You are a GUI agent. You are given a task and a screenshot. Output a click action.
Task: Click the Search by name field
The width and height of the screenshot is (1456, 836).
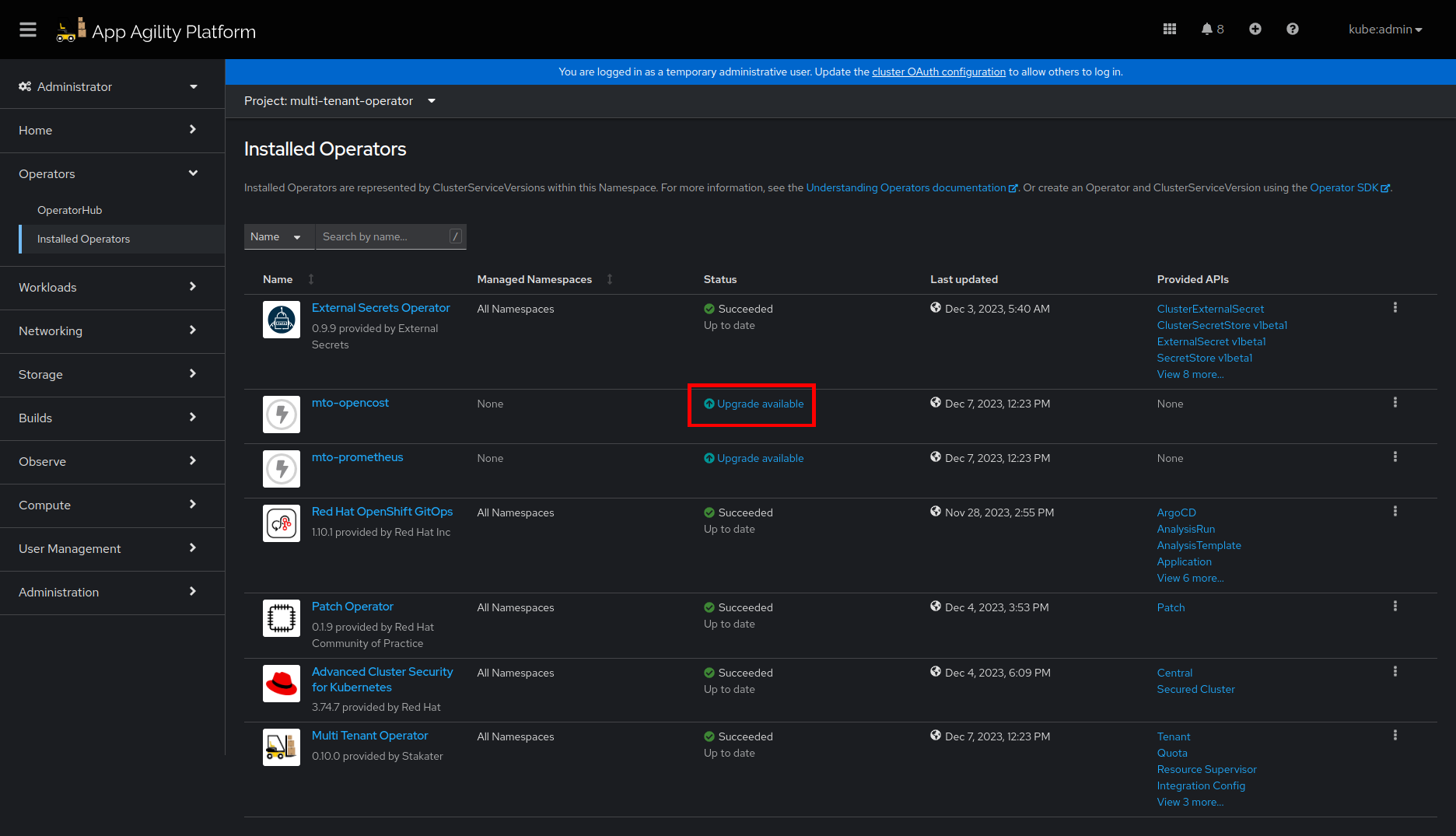coord(383,237)
